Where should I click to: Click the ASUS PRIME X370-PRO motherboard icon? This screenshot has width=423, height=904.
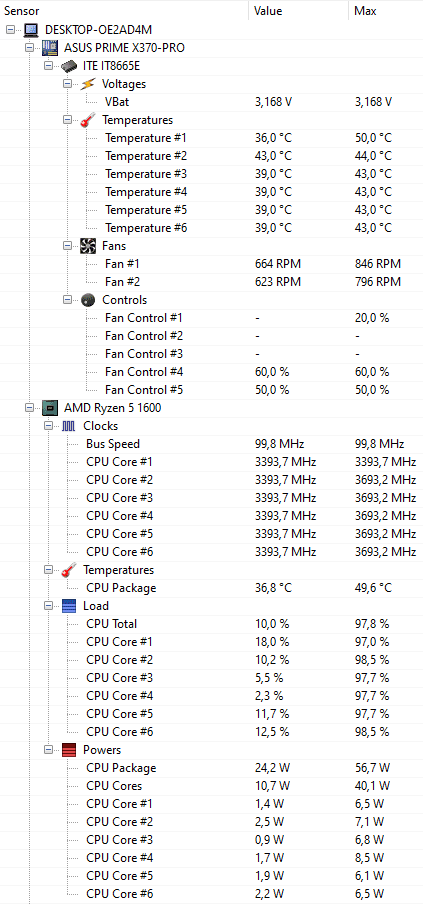(50, 48)
